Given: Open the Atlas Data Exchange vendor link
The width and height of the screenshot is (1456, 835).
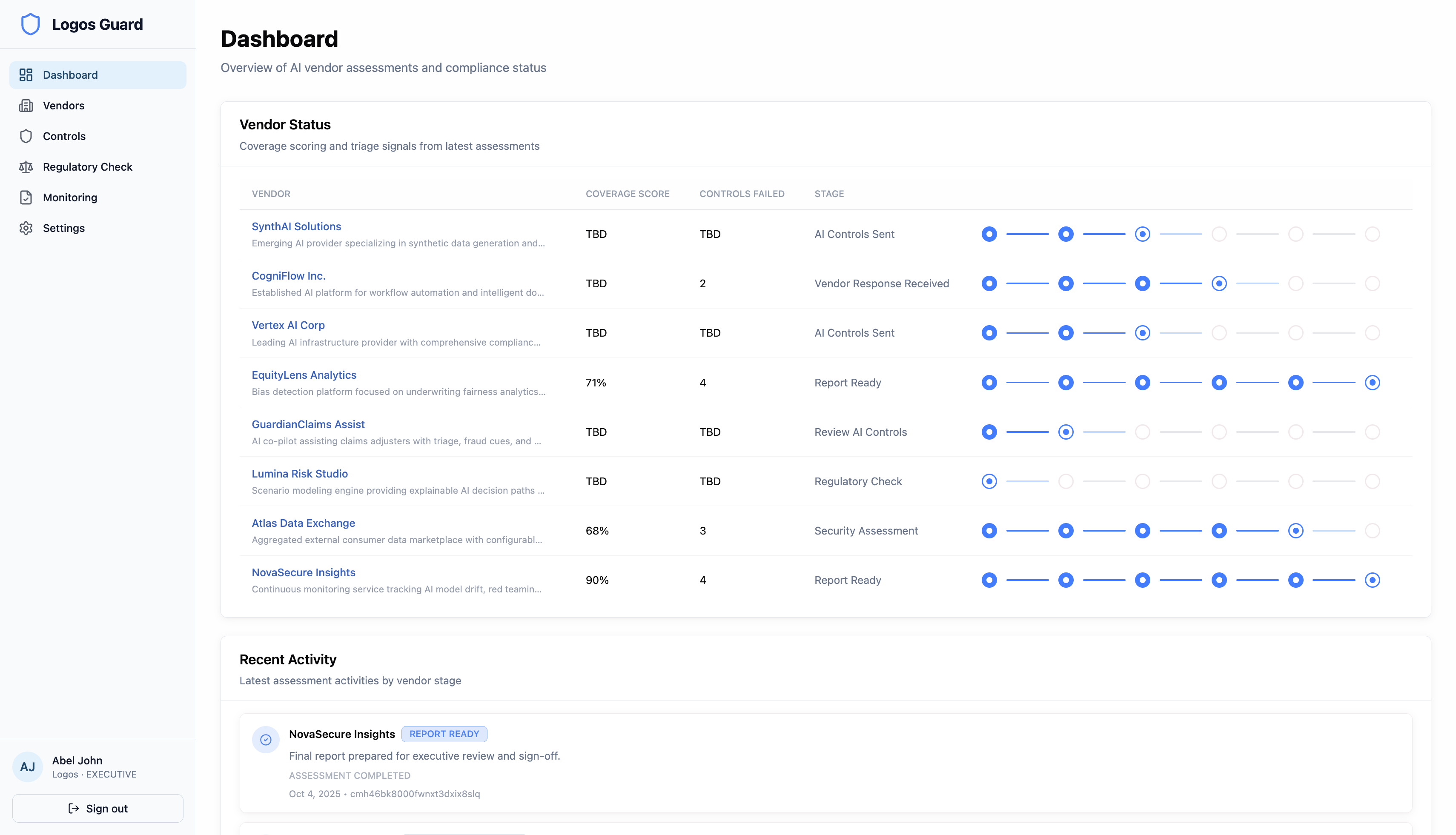Looking at the screenshot, I should tap(304, 523).
